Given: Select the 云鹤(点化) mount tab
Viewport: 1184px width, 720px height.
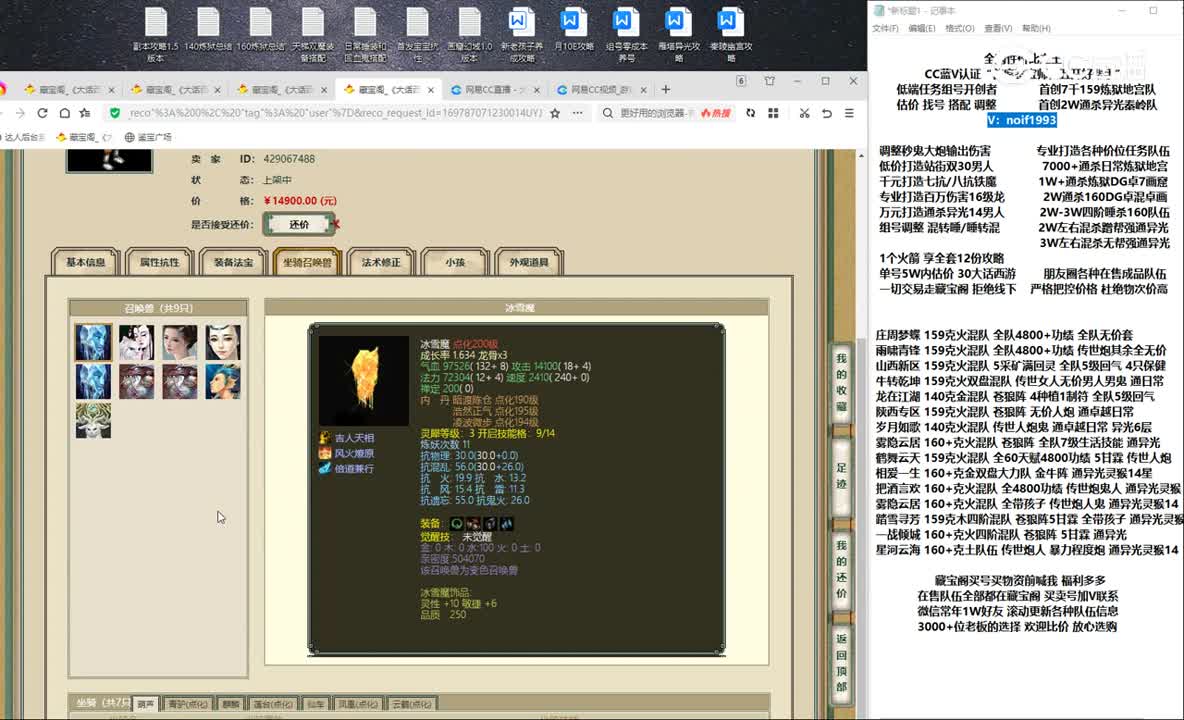Looking at the screenshot, I should (412, 703).
